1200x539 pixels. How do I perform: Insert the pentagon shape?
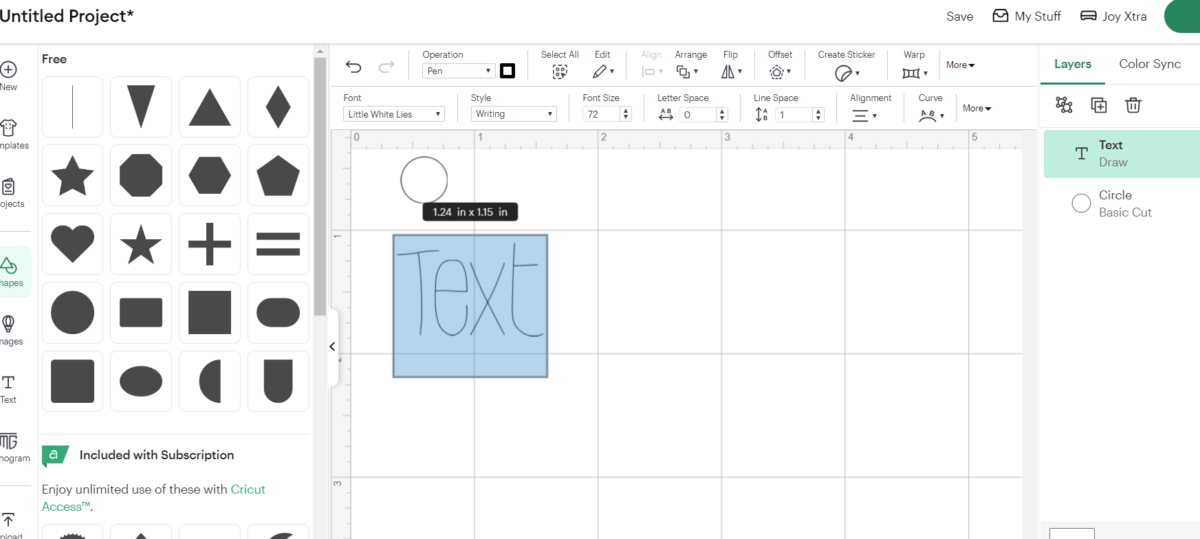278,176
